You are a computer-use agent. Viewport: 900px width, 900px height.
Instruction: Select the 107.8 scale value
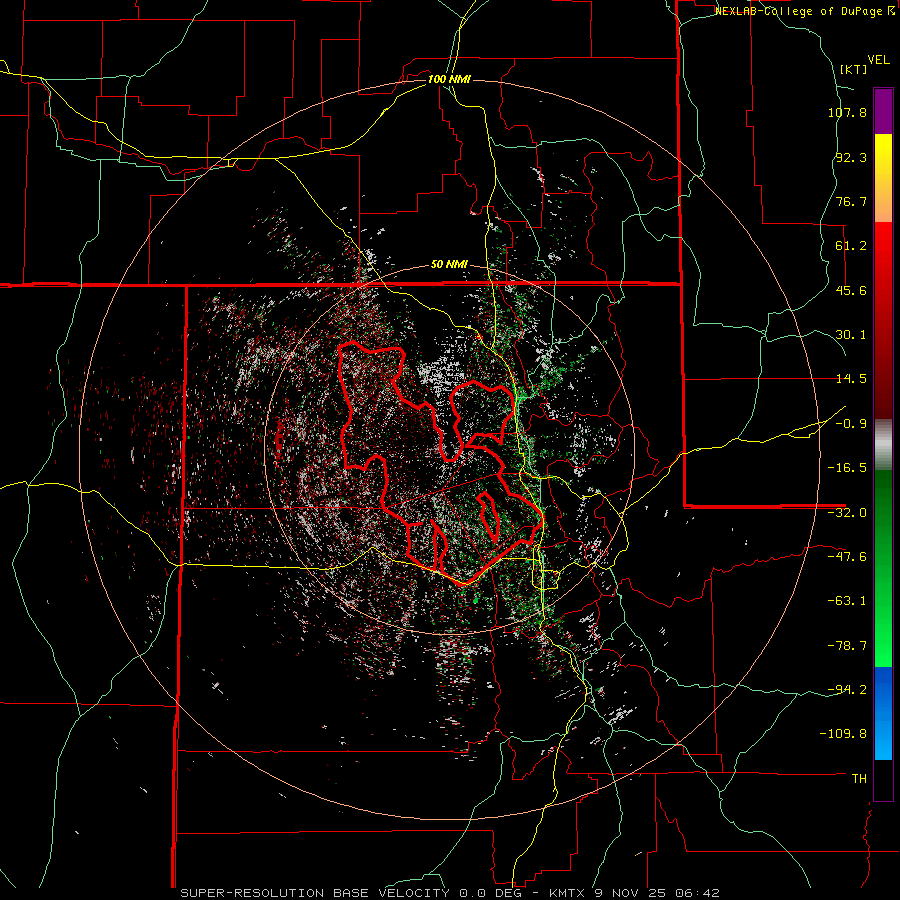point(847,112)
